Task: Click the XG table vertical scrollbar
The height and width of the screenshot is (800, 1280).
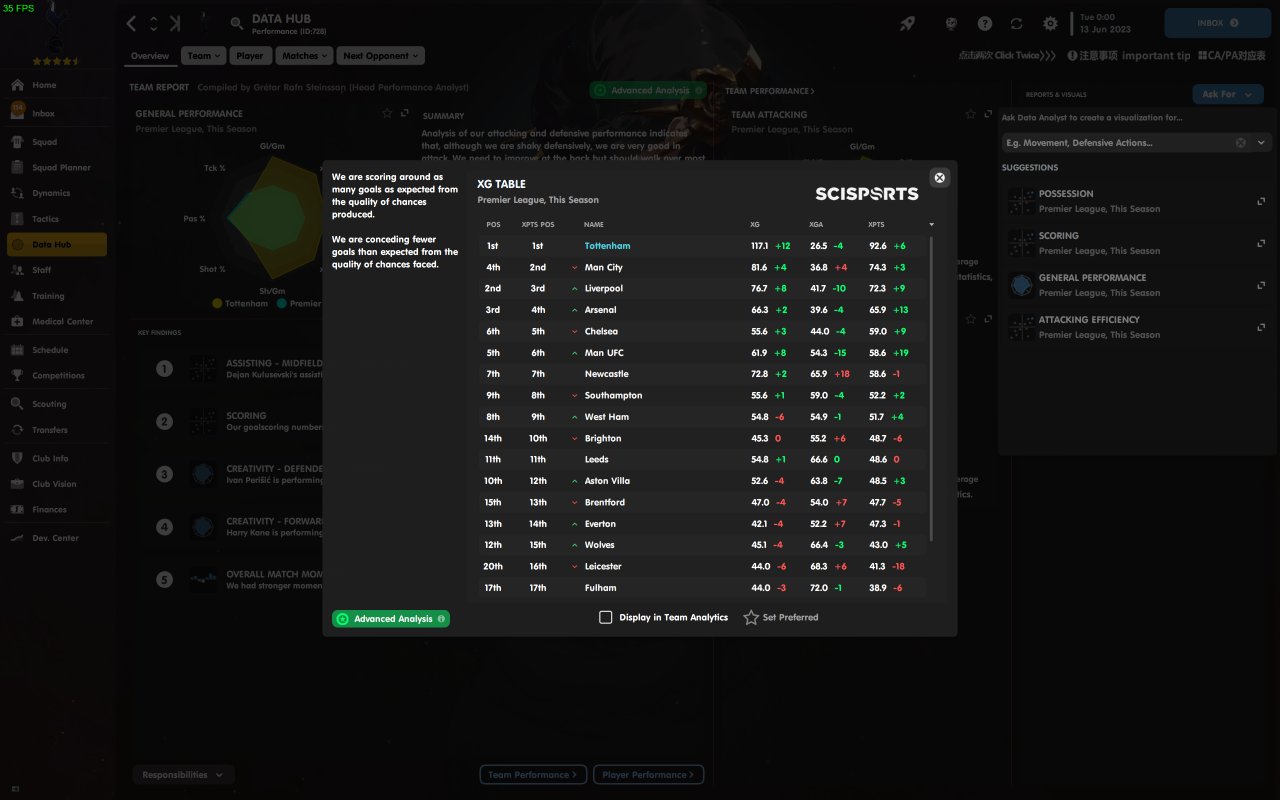Action: click(932, 390)
